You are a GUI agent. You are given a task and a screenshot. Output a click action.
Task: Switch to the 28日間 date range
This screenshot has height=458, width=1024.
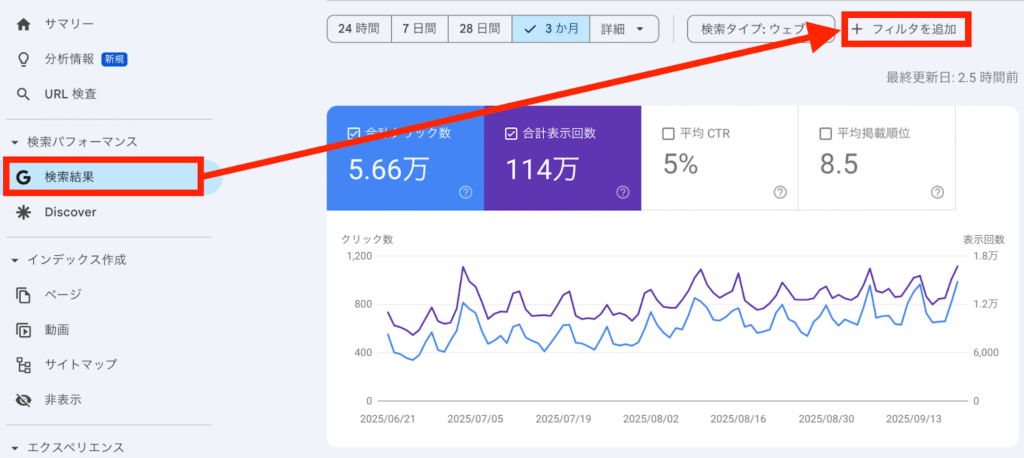[479, 29]
